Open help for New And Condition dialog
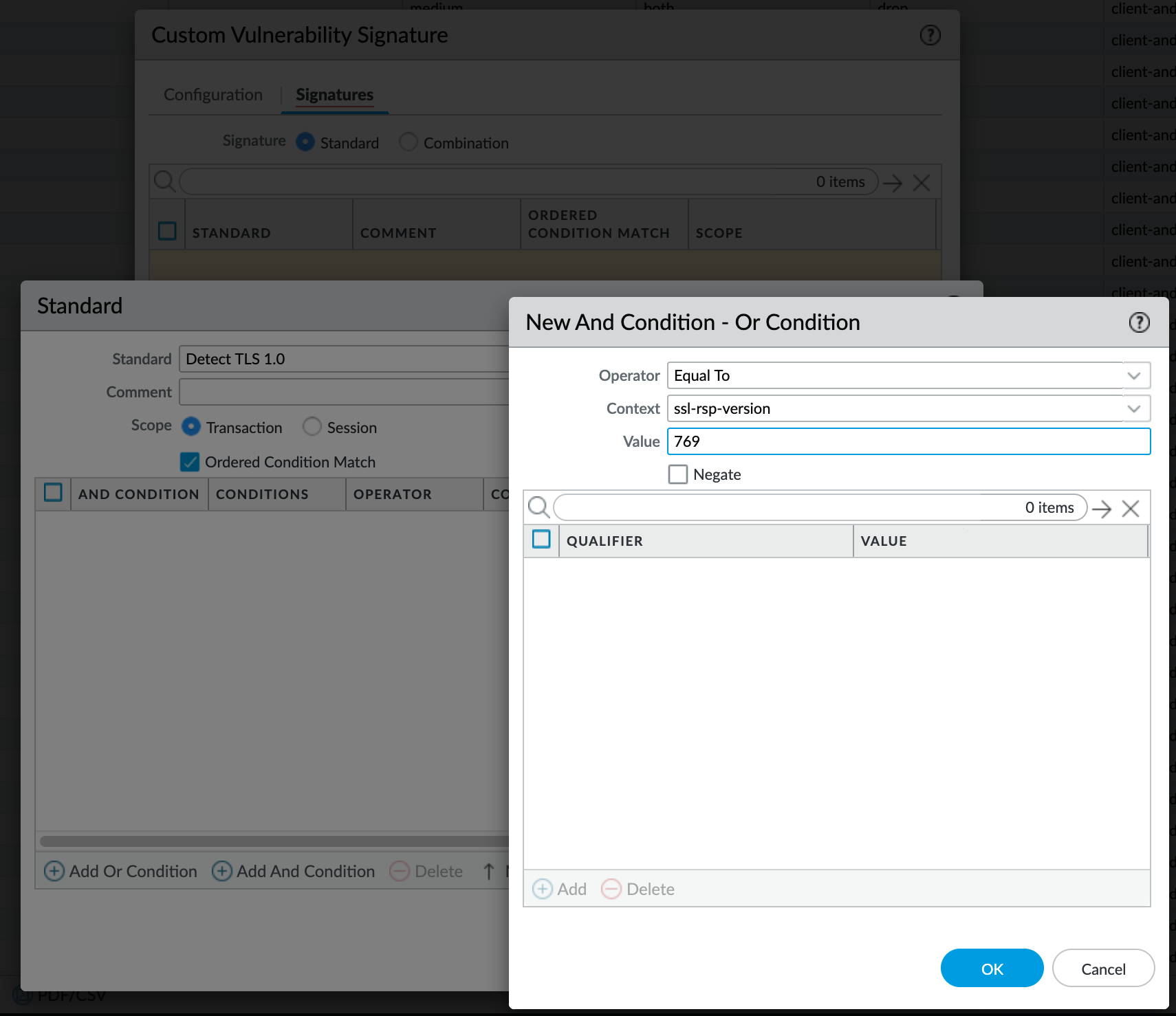This screenshot has height=1016, width=1176. point(1138,322)
